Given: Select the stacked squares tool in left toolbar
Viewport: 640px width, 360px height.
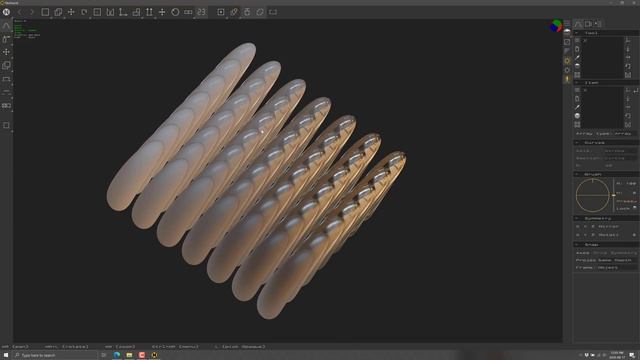Looking at the screenshot, I should coord(6,65).
